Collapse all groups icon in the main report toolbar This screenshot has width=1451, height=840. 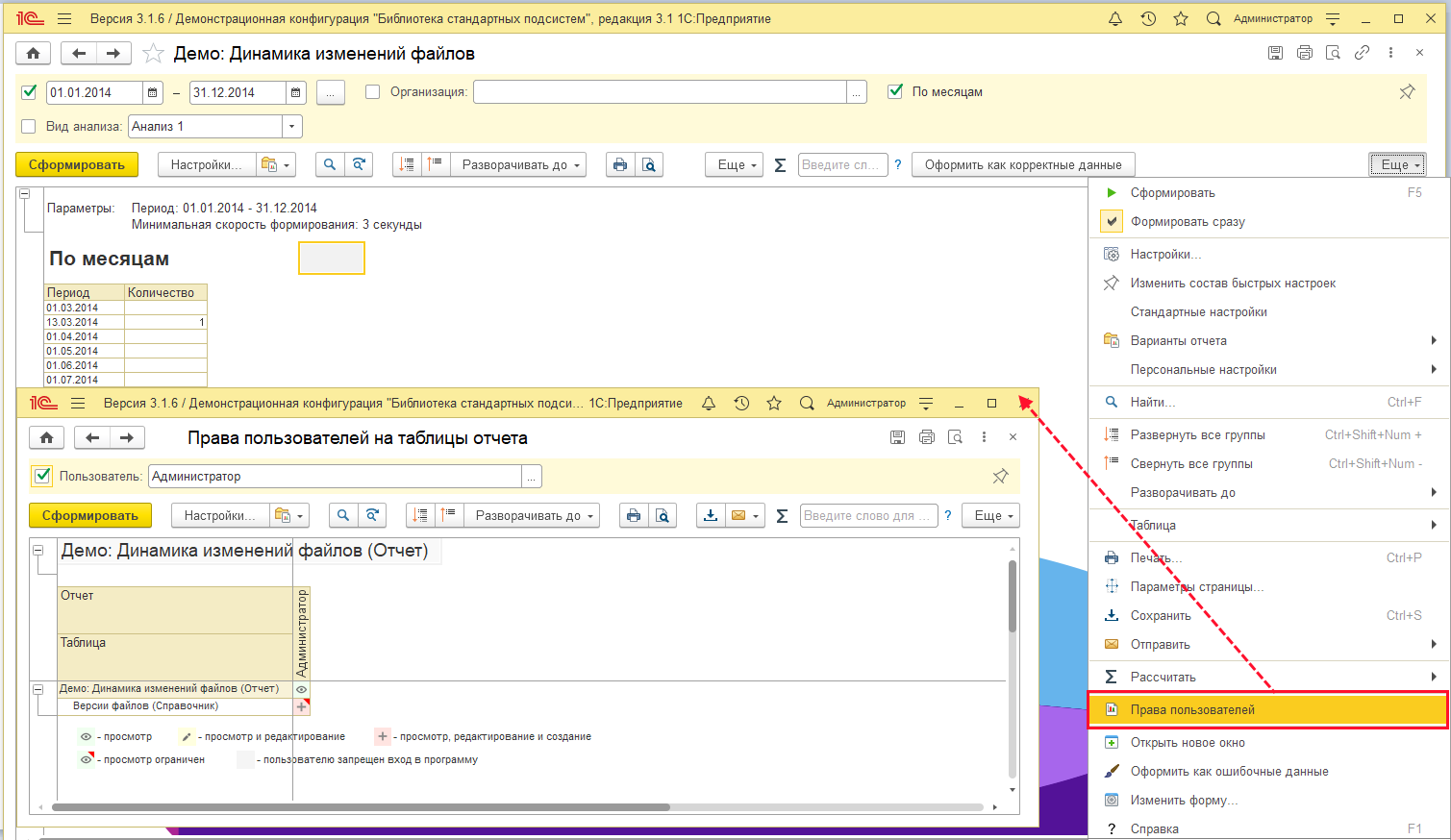[x=436, y=164]
